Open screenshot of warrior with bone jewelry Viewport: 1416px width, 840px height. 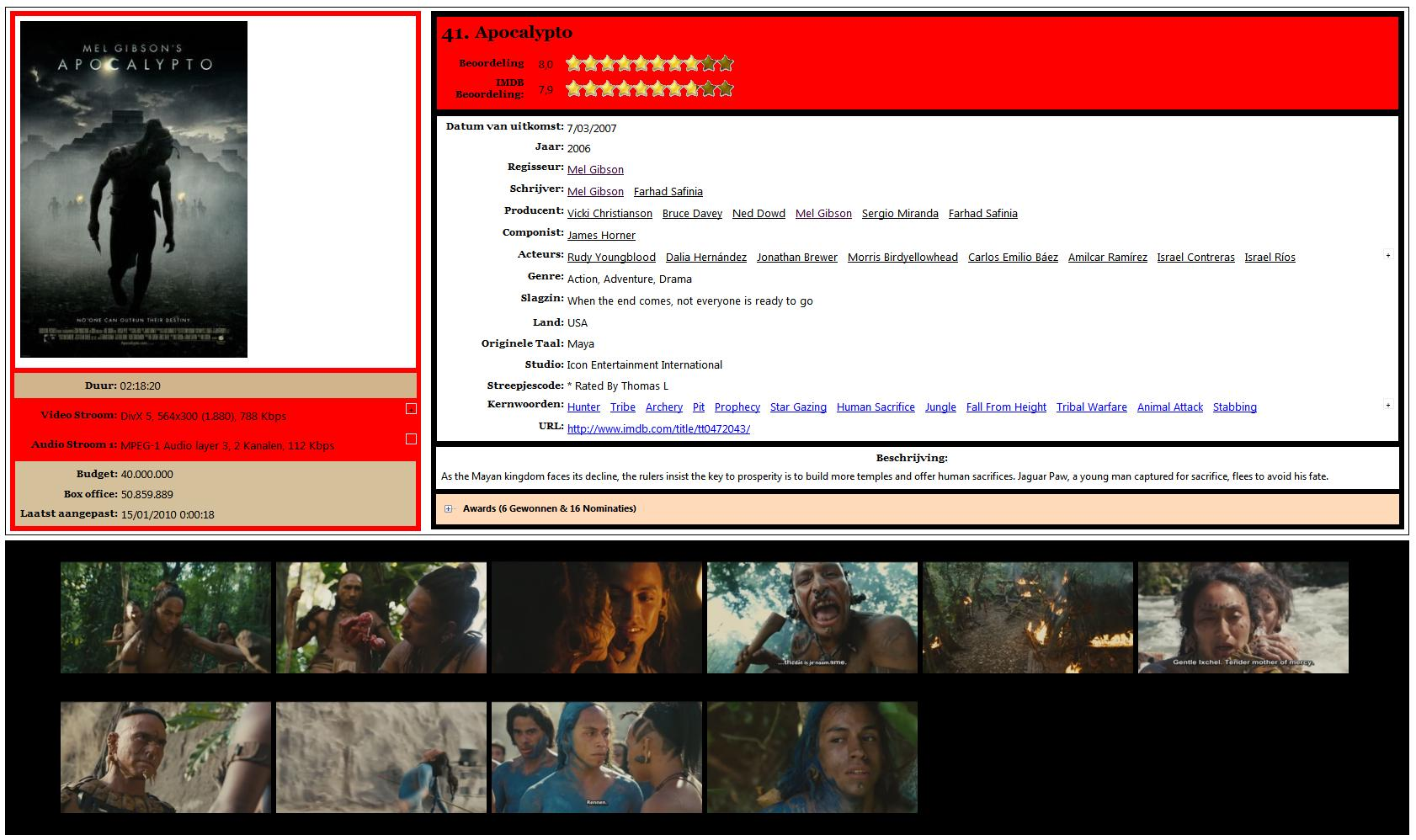tap(166, 758)
